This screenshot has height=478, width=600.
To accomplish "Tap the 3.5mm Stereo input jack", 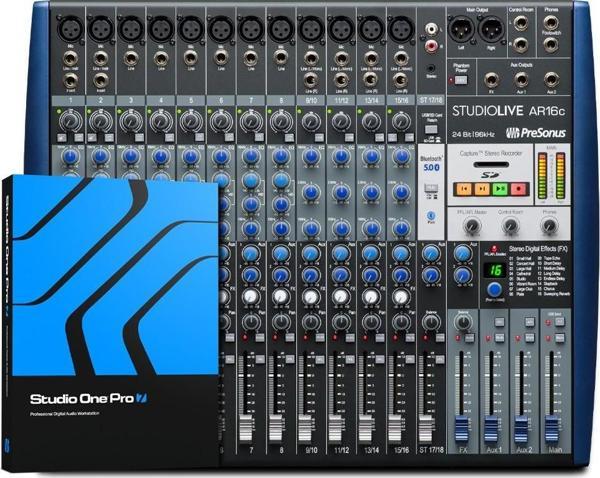I will tap(431, 69).
